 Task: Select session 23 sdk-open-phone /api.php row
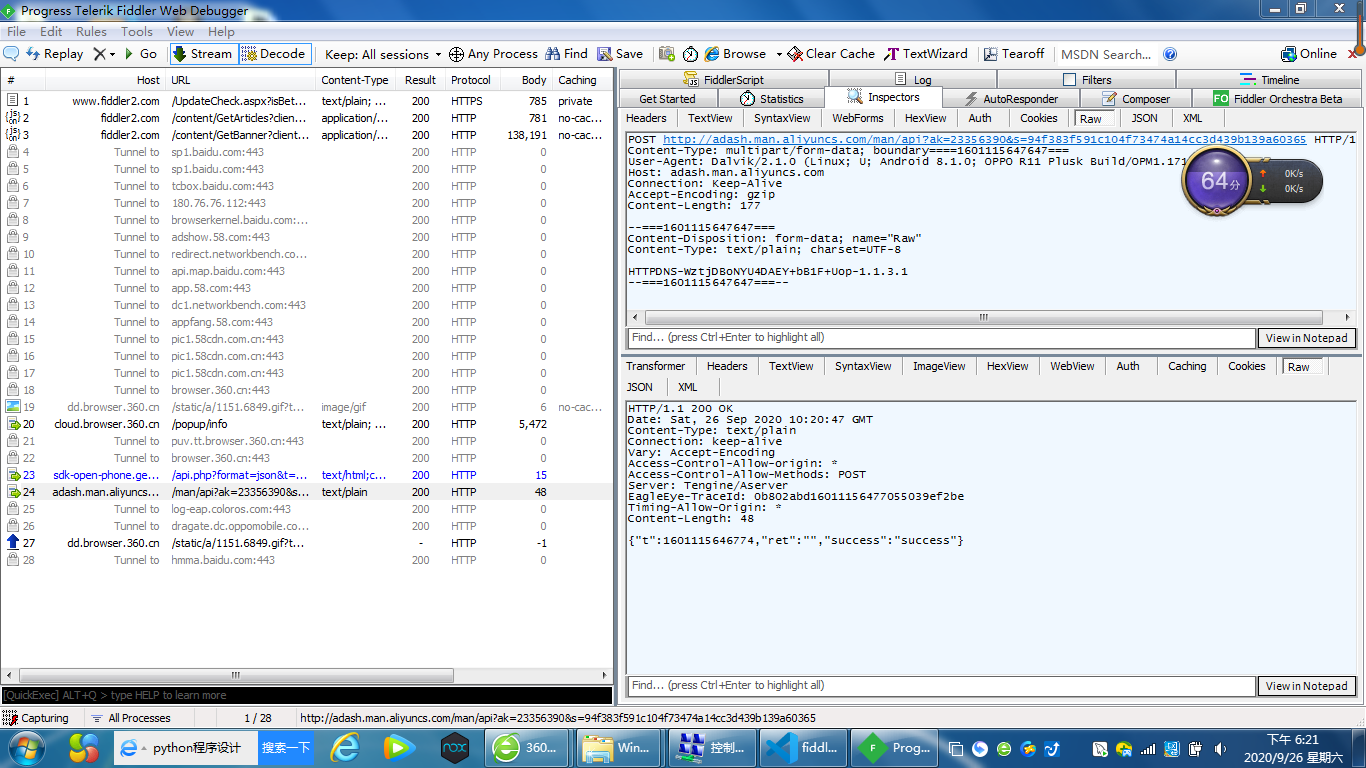coord(306,475)
